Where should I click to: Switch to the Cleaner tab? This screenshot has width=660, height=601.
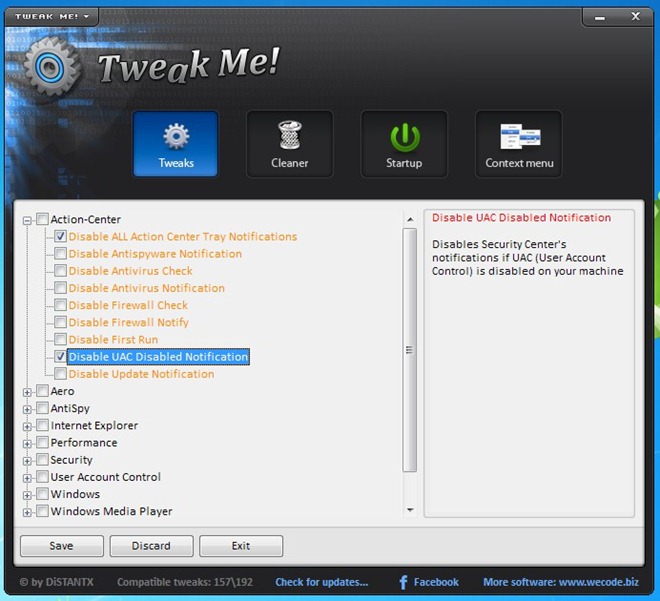[x=290, y=144]
